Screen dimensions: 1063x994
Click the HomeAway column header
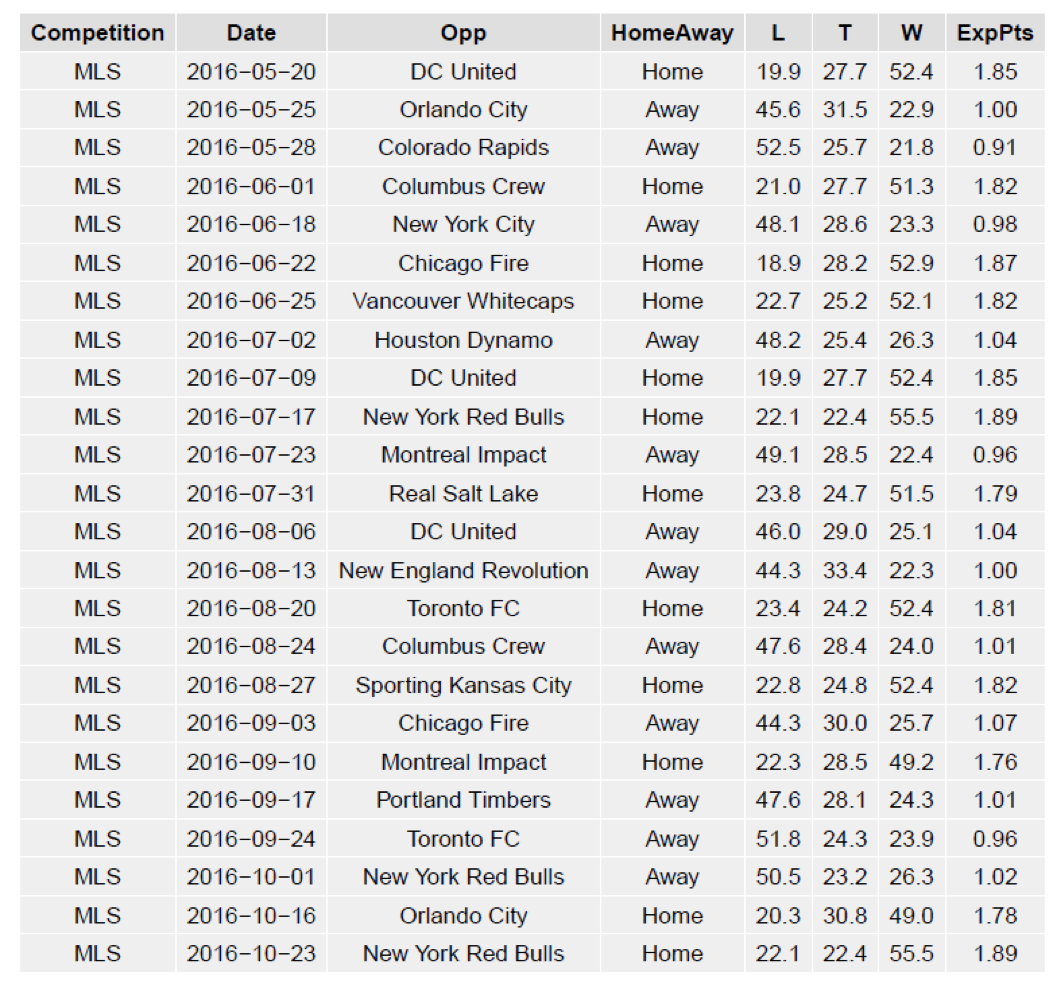click(672, 33)
